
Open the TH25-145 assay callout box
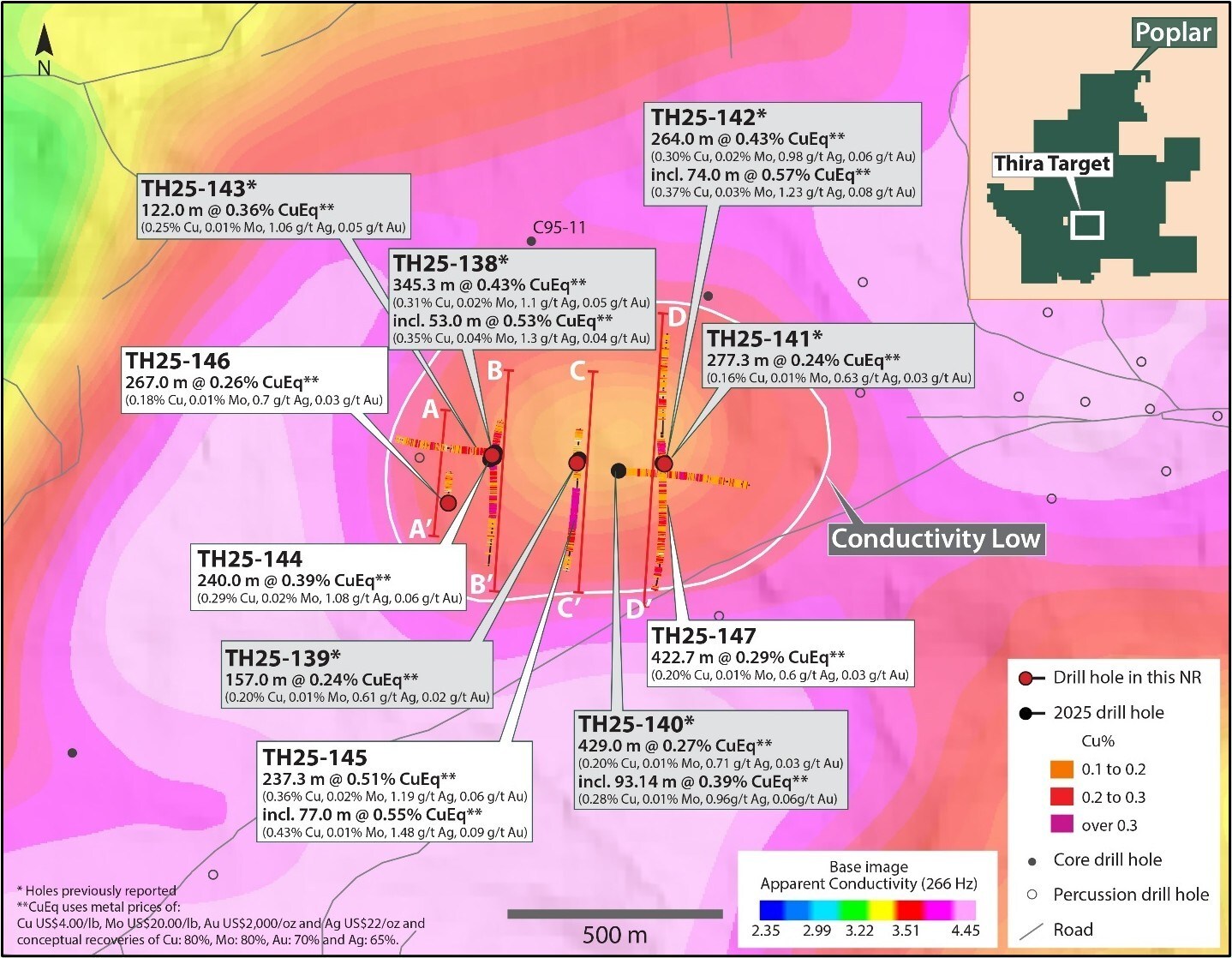pyautogui.click(x=394, y=793)
